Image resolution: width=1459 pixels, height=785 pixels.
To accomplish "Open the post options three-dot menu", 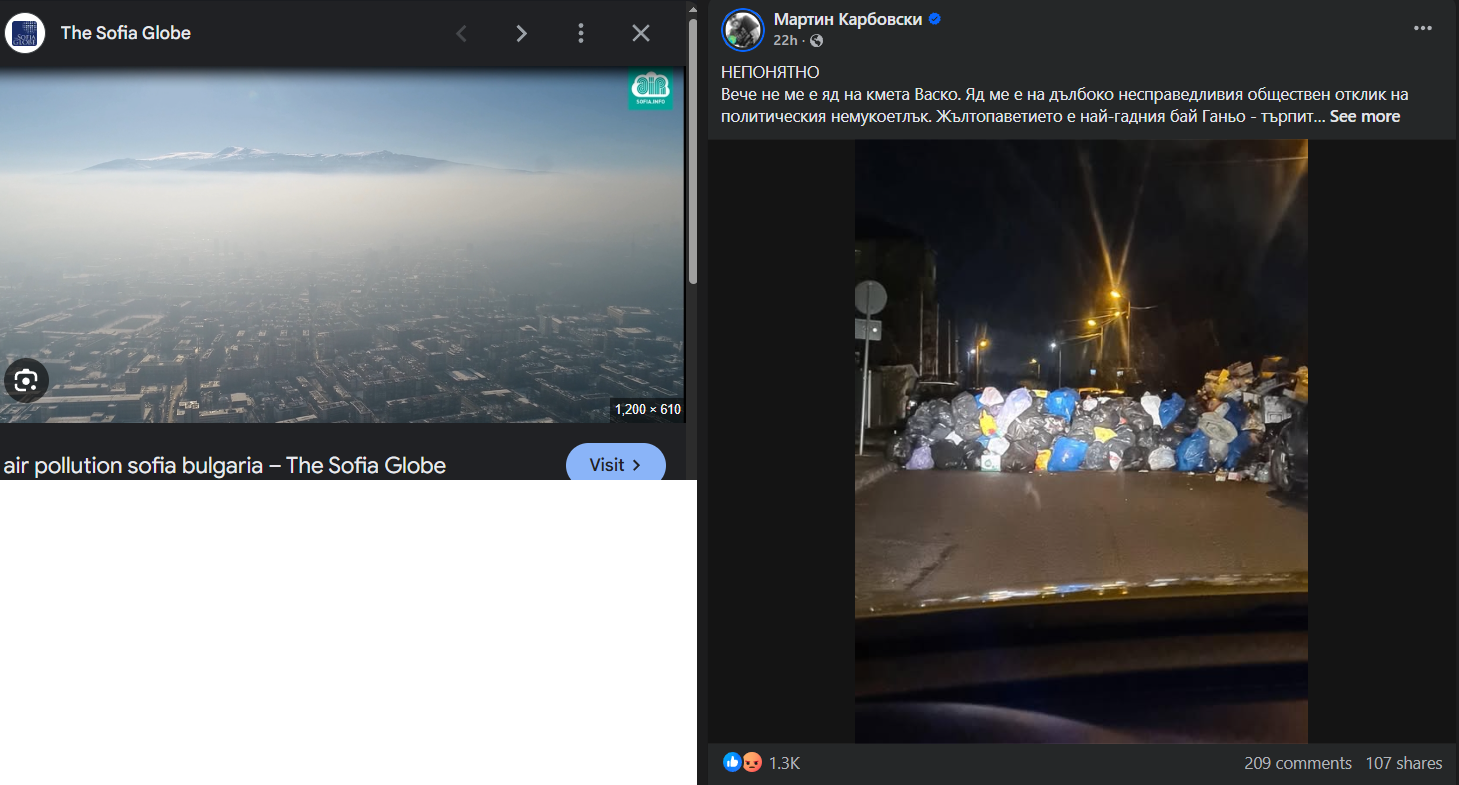I will tap(1423, 28).
